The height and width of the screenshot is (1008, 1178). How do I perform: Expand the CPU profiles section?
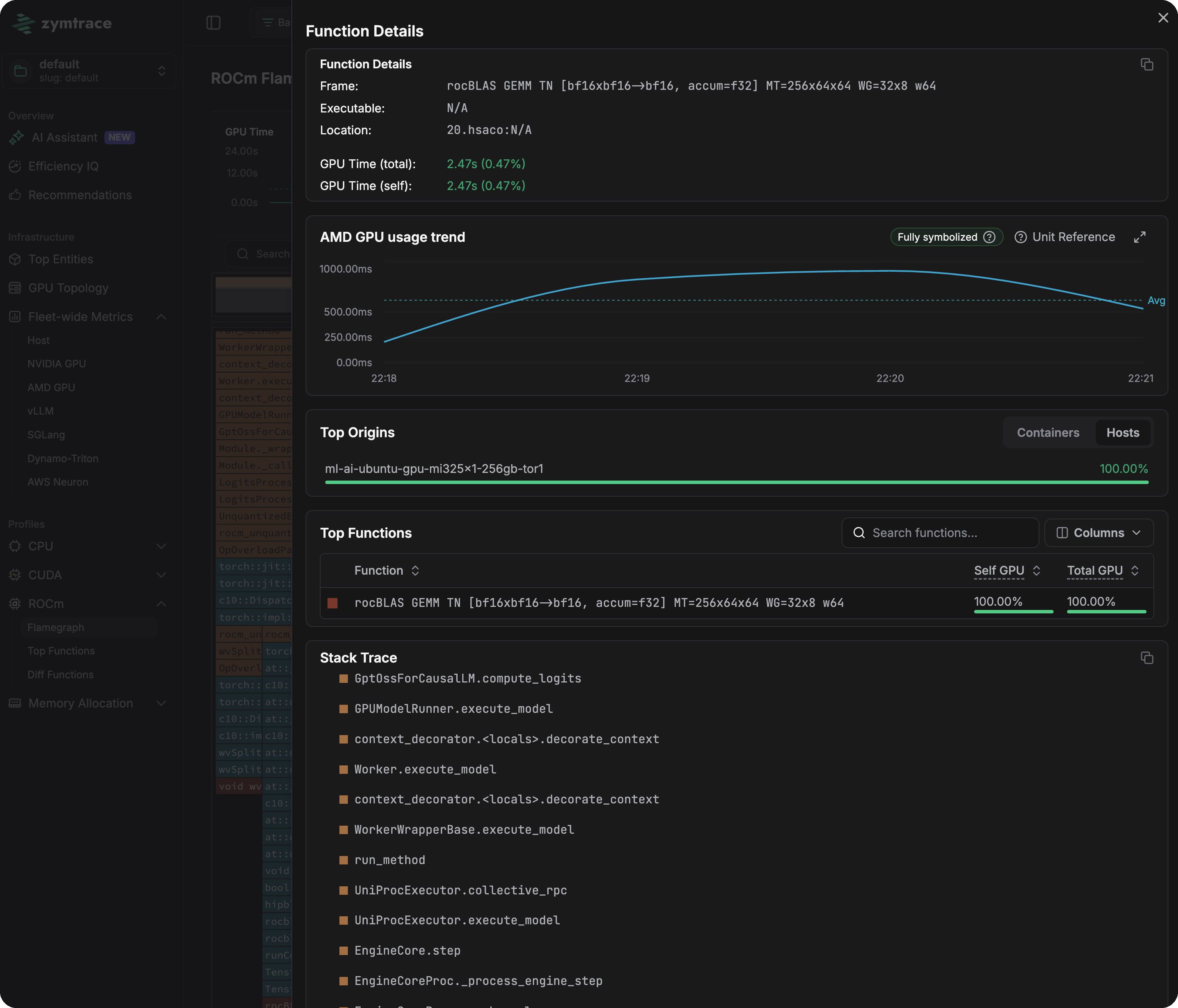click(162, 546)
